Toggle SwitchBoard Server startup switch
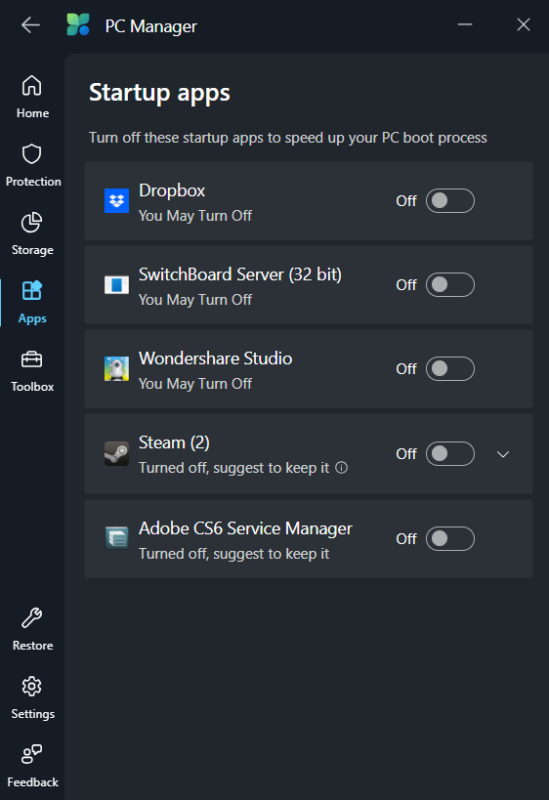Screen dimensions: 549x800 pos(450,285)
